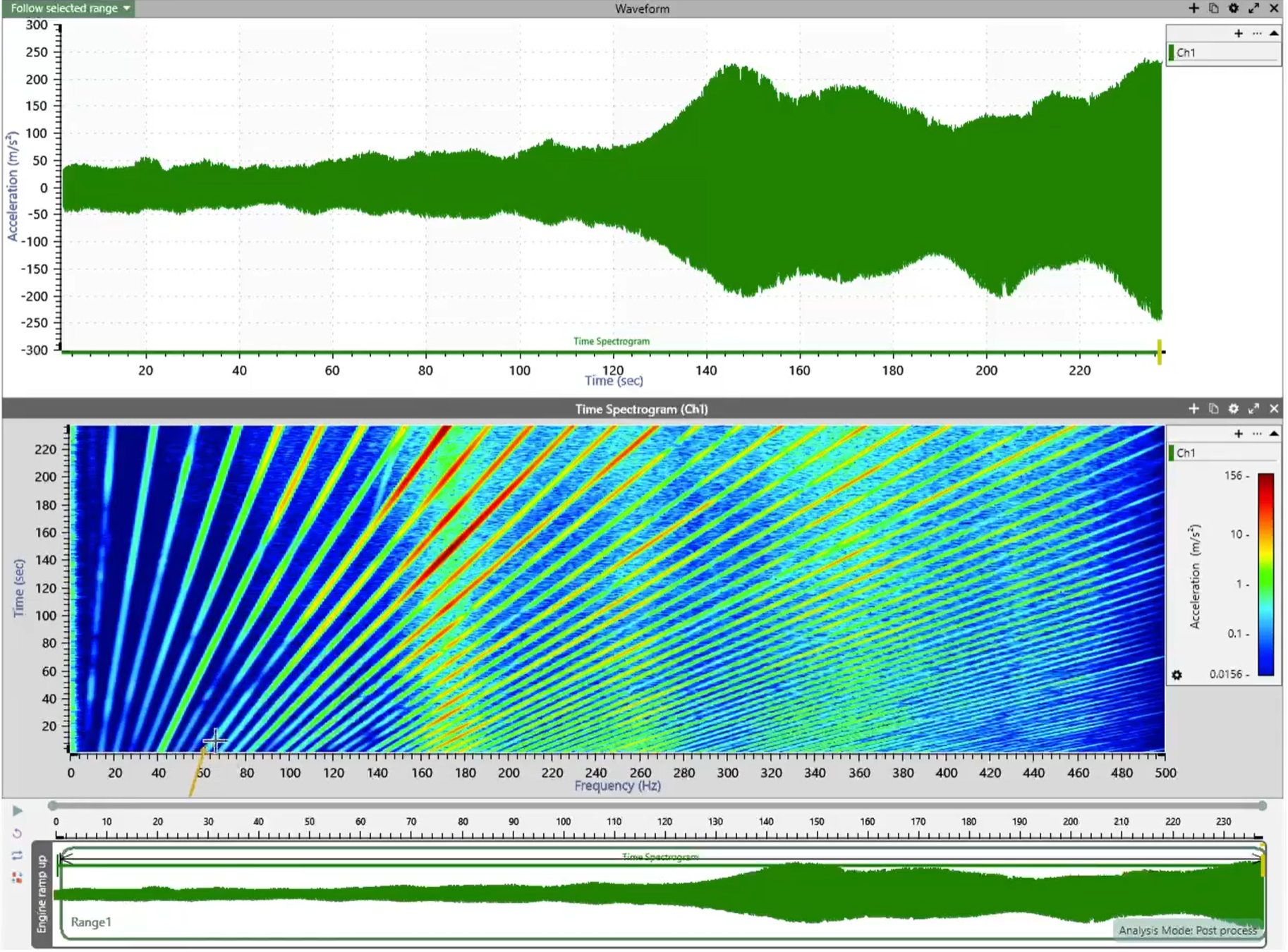This screenshot has width=1288, height=952.
Task: Click the Frequency (Hz) axis label
Action: [618, 786]
